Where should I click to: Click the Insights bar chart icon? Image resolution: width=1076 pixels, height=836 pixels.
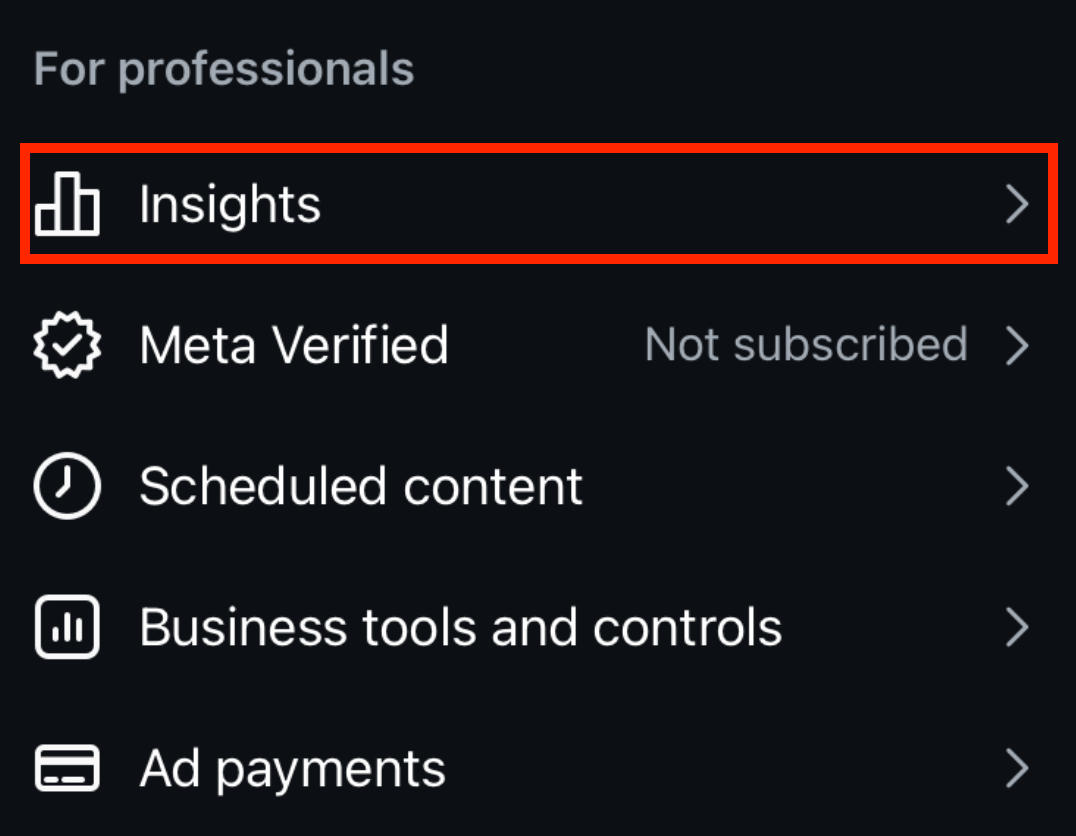tap(67, 205)
